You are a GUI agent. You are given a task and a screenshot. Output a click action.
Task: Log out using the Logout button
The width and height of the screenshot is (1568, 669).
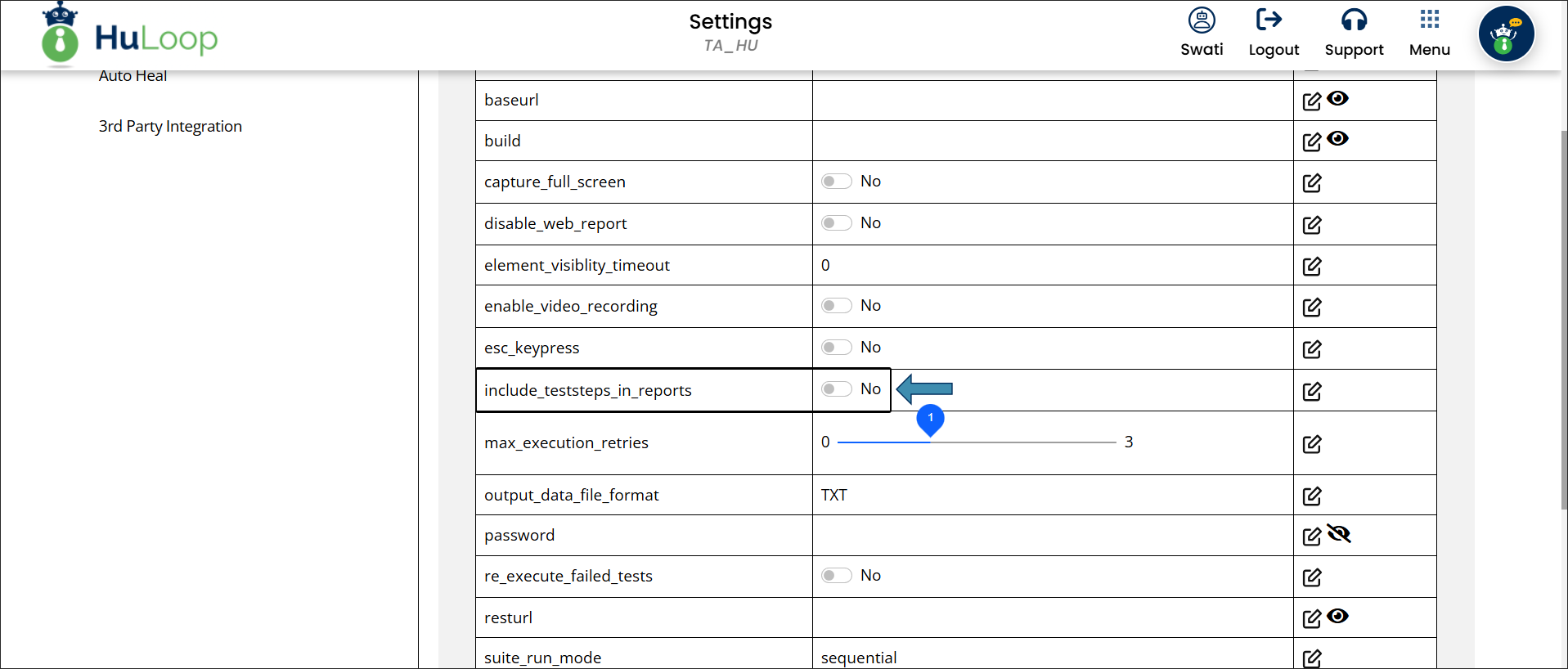(x=1274, y=33)
